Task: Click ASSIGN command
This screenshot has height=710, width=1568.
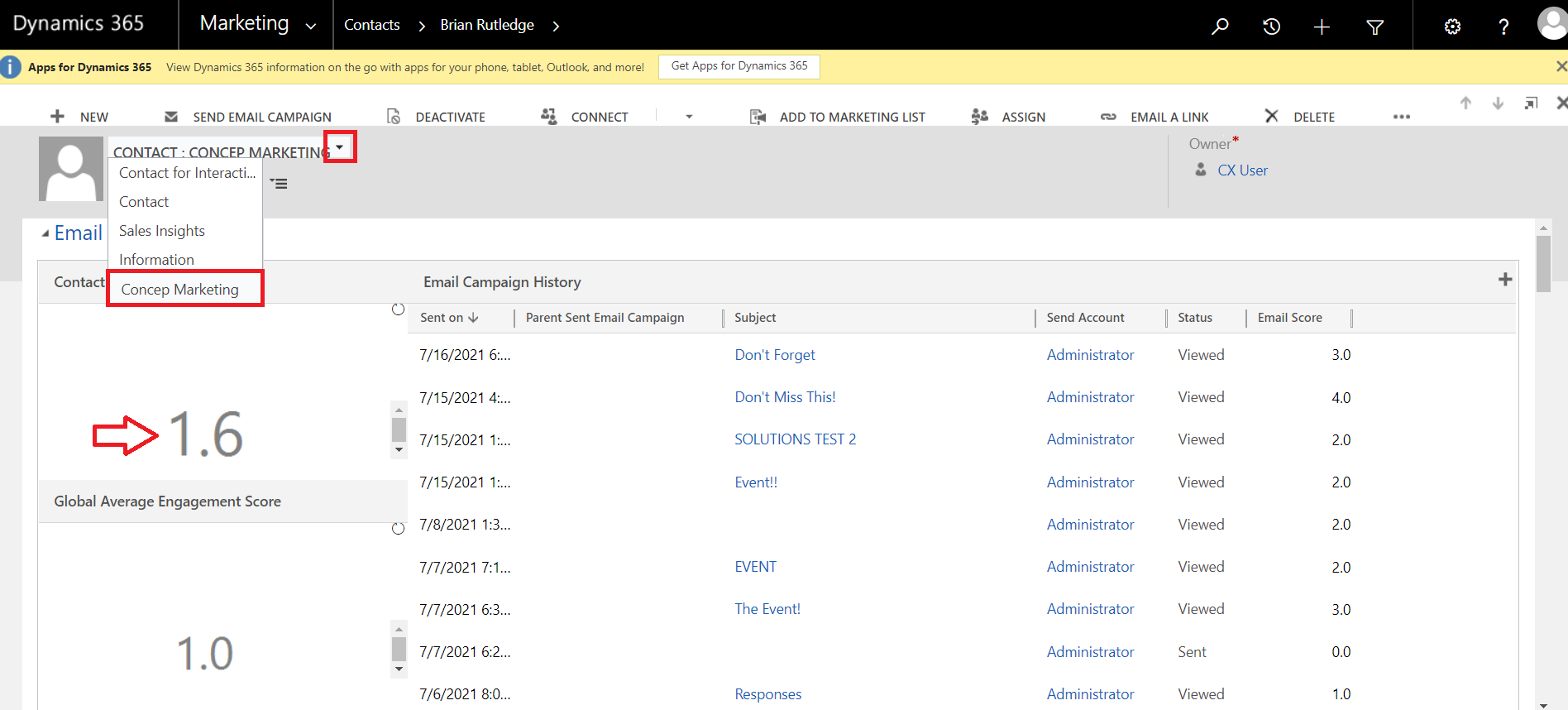Action: pos(1008,117)
